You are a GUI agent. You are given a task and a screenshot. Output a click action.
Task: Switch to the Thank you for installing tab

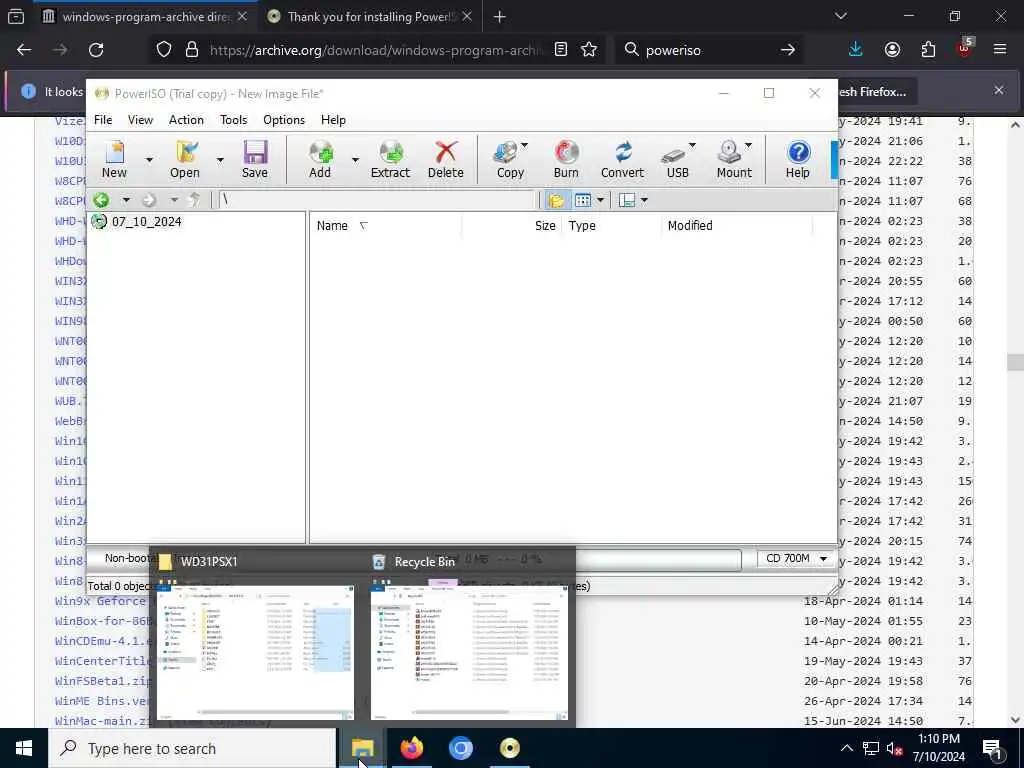point(370,16)
